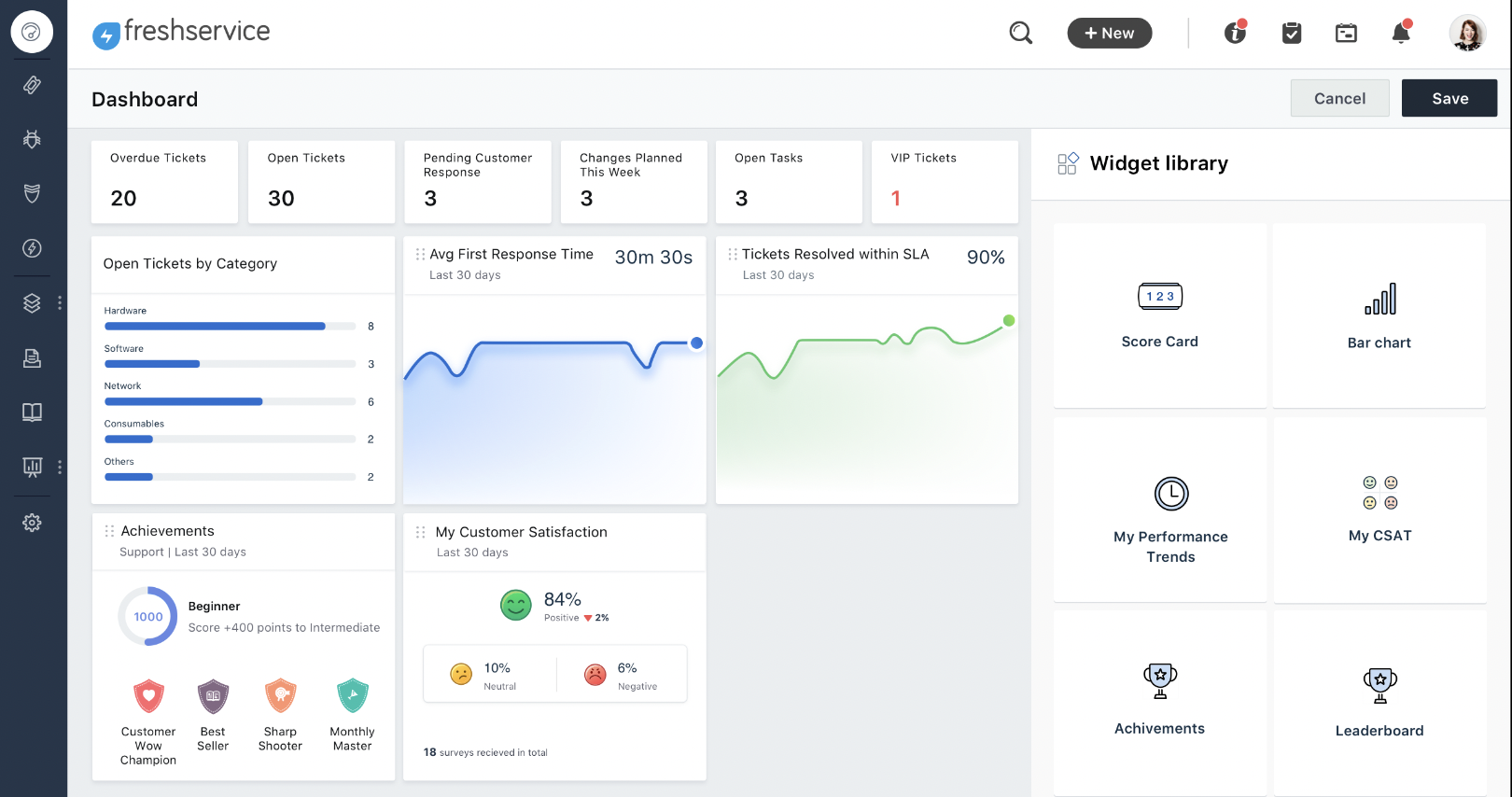The image size is (1512, 797).
Task: Open the Overdue Tickets card
Action: (164, 182)
